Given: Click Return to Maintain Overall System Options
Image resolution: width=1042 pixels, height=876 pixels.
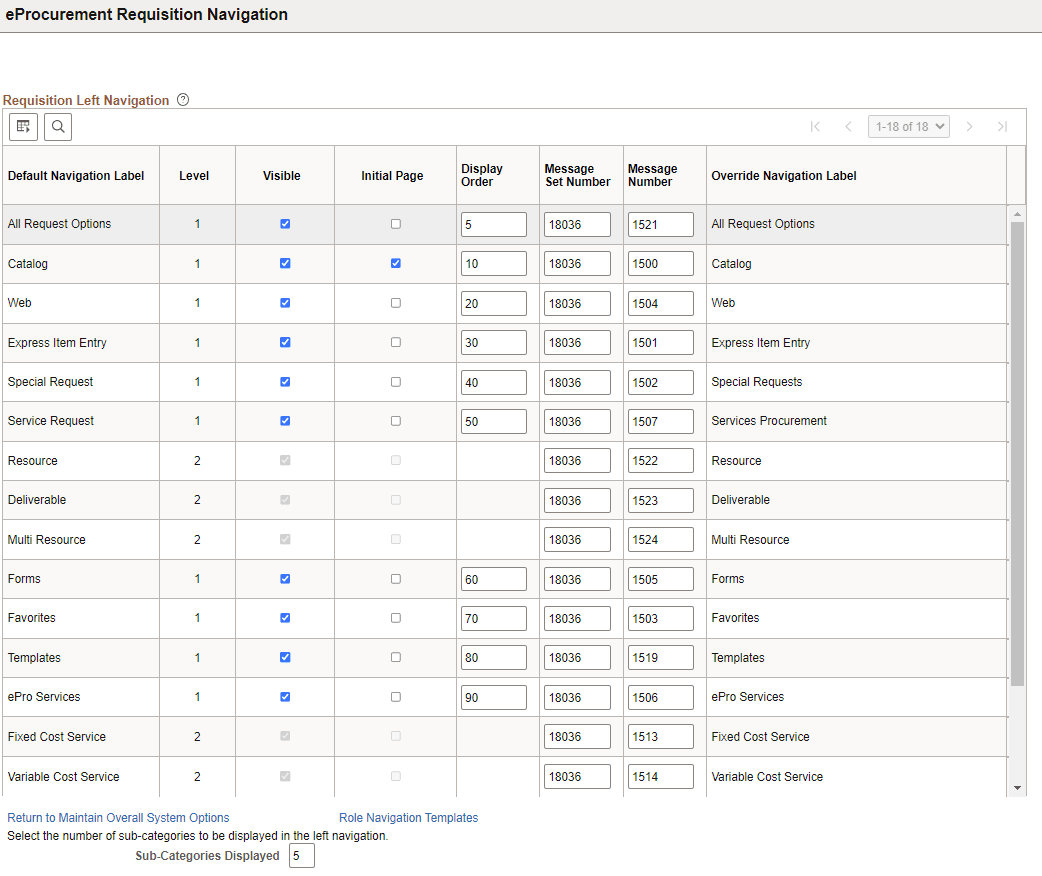Looking at the screenshot, I should 117,817.
